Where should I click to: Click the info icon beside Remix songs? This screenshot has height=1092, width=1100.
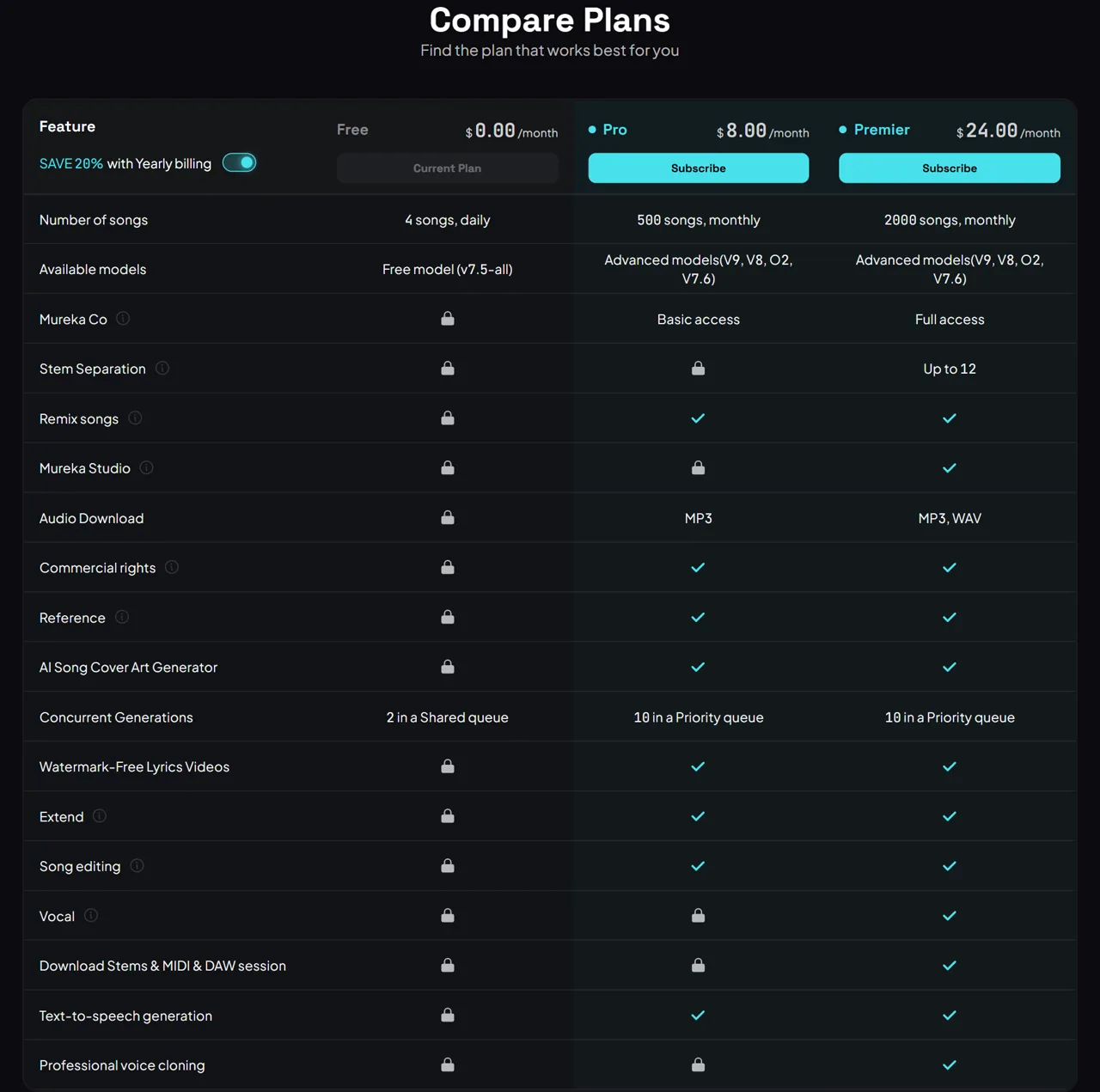pyautogui.click(x=135, y=418)
